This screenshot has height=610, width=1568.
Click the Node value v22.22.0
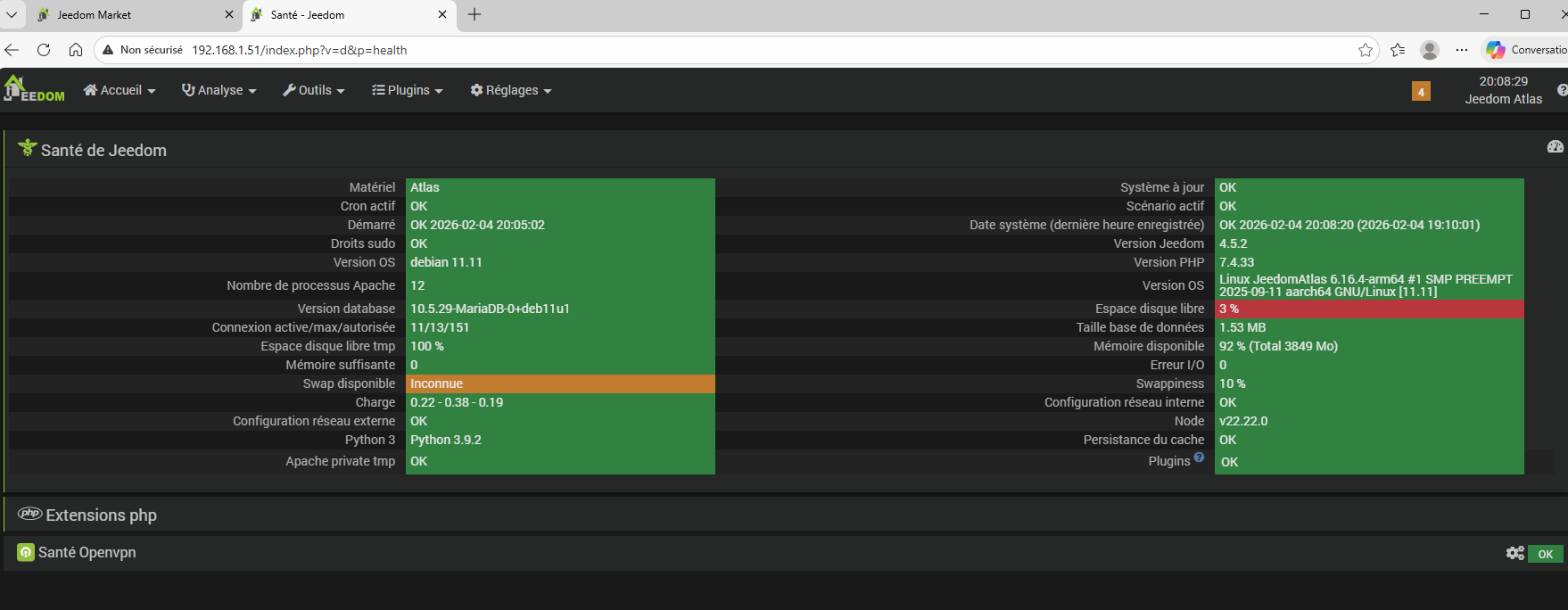(x=1369, y=421)
